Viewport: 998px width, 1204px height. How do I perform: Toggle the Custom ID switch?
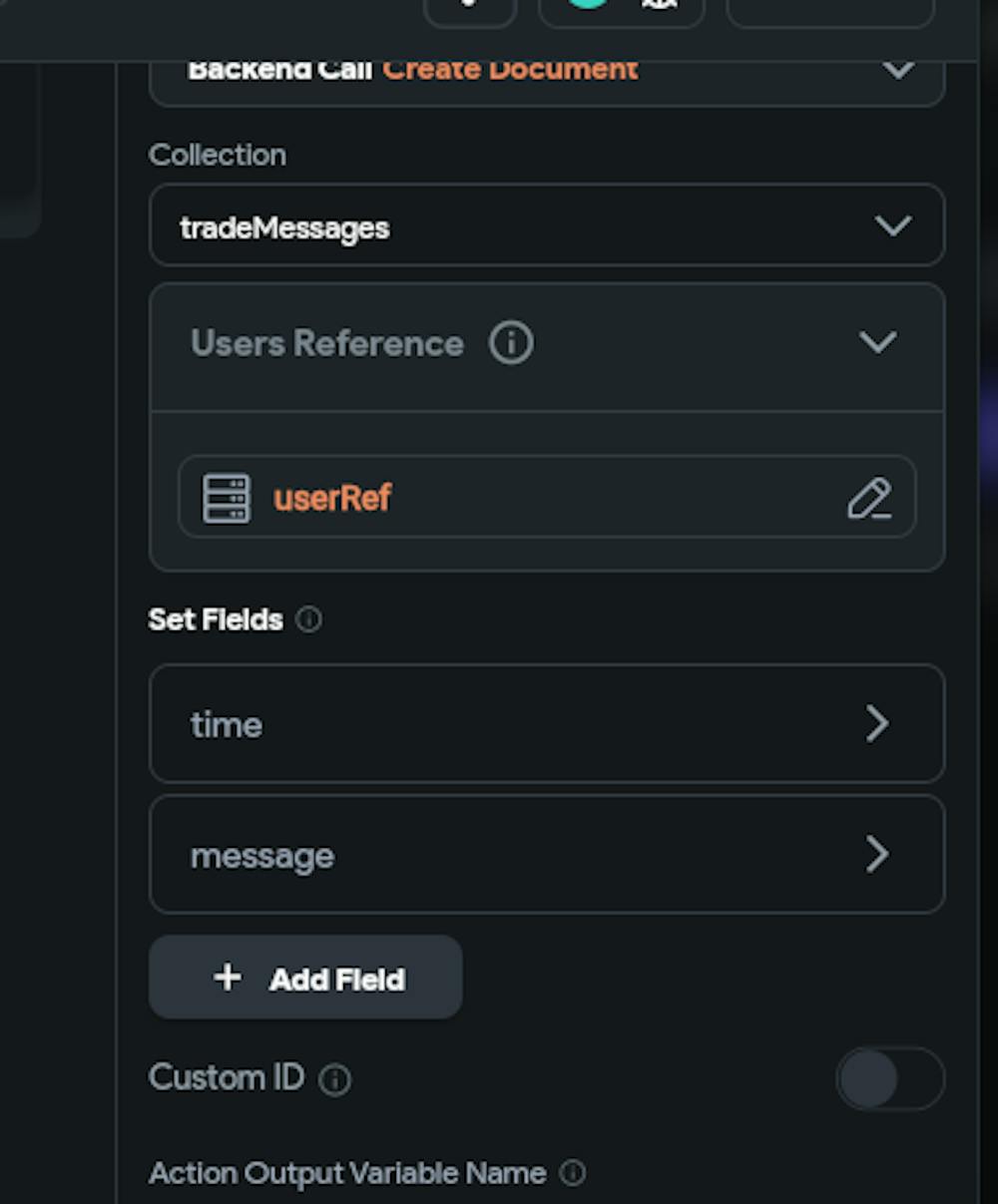889,1078
